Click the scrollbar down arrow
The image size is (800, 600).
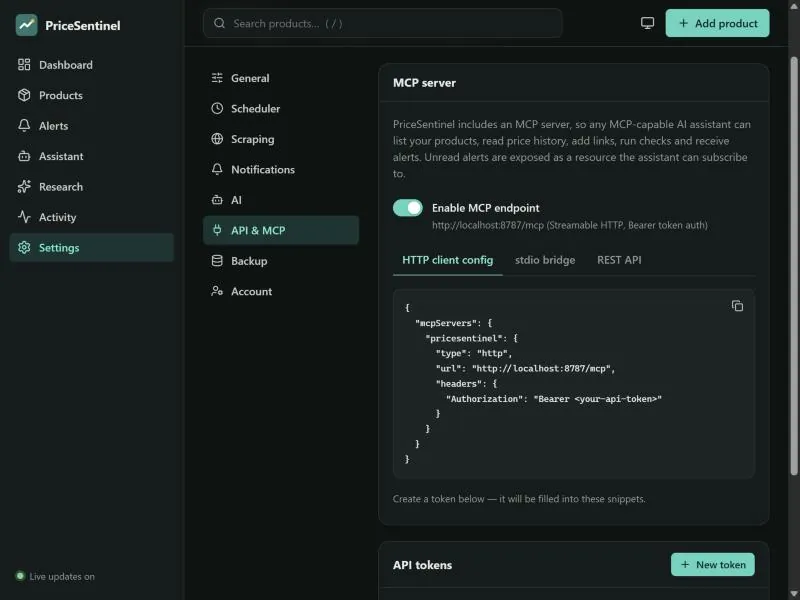pyautogui.click(x=794, y=593)
